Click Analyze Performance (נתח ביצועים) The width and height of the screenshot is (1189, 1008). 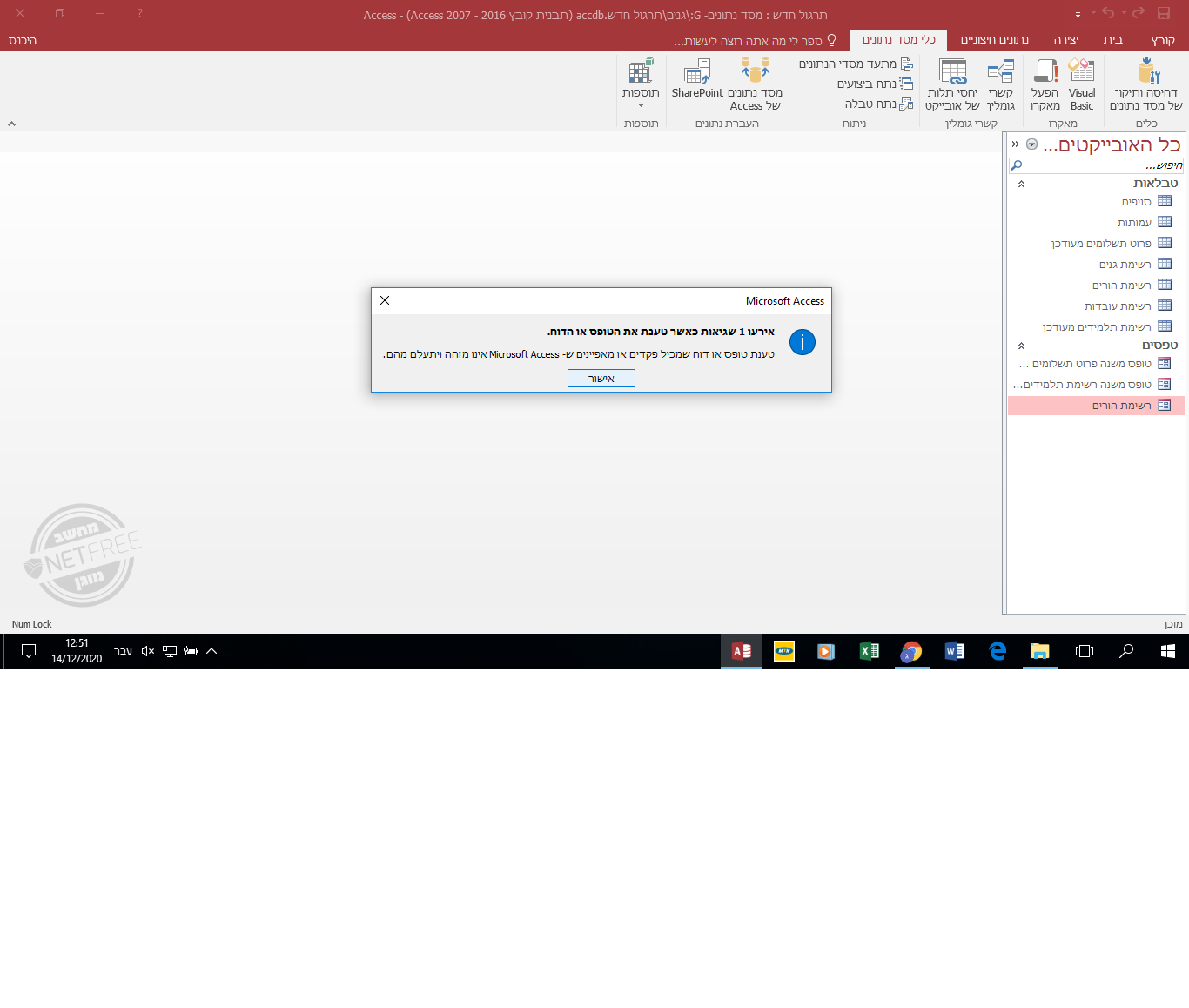pyautogui.click(x=875, y=84)
